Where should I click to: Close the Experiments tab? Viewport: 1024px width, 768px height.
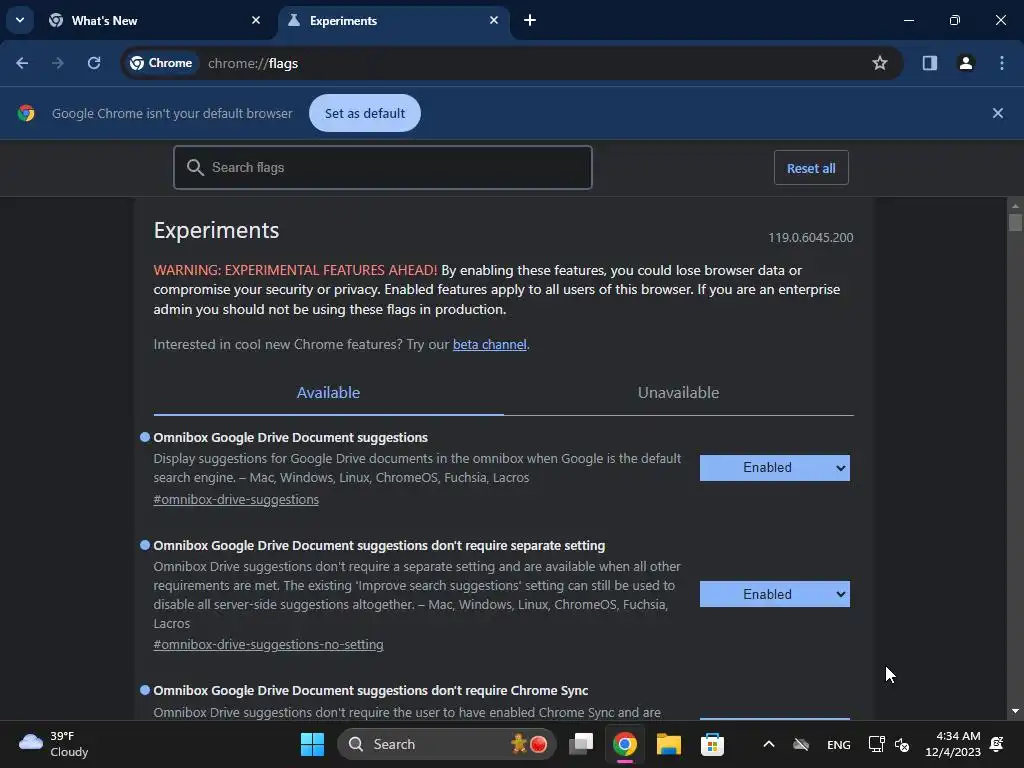[x=494, y=20]
